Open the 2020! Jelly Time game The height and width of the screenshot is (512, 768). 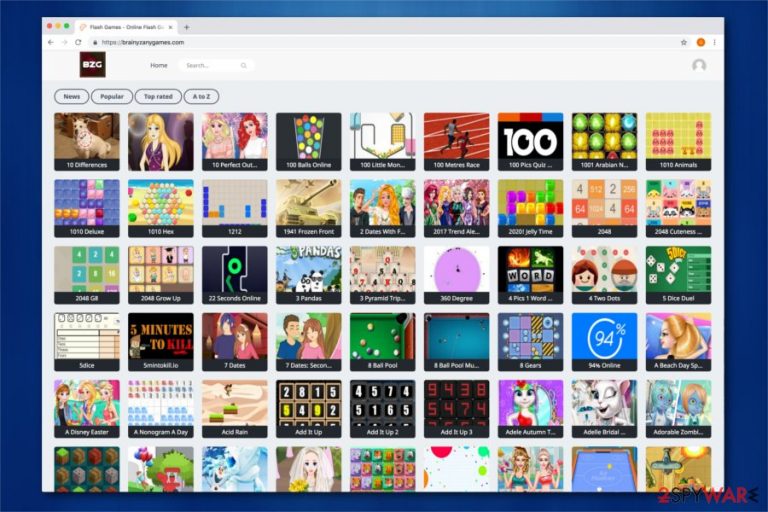pyautogui.click(x=530, y=208)
